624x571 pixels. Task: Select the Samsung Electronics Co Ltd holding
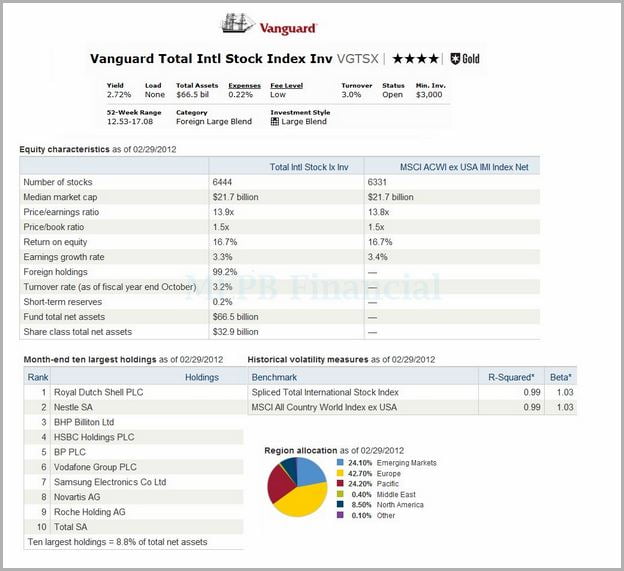(x=110, y=482)
